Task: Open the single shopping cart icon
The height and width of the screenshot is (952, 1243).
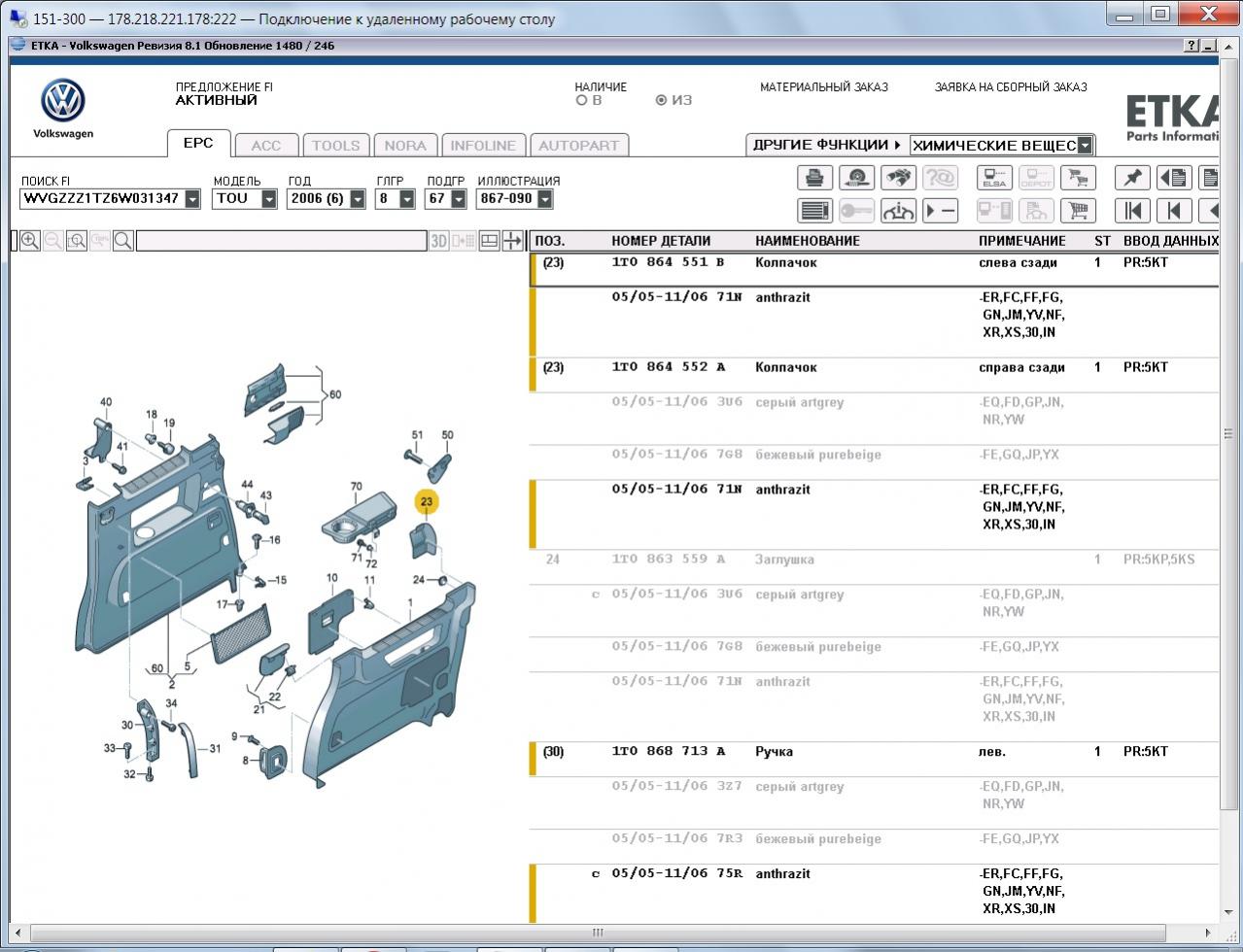Action: pos(1078,210)
